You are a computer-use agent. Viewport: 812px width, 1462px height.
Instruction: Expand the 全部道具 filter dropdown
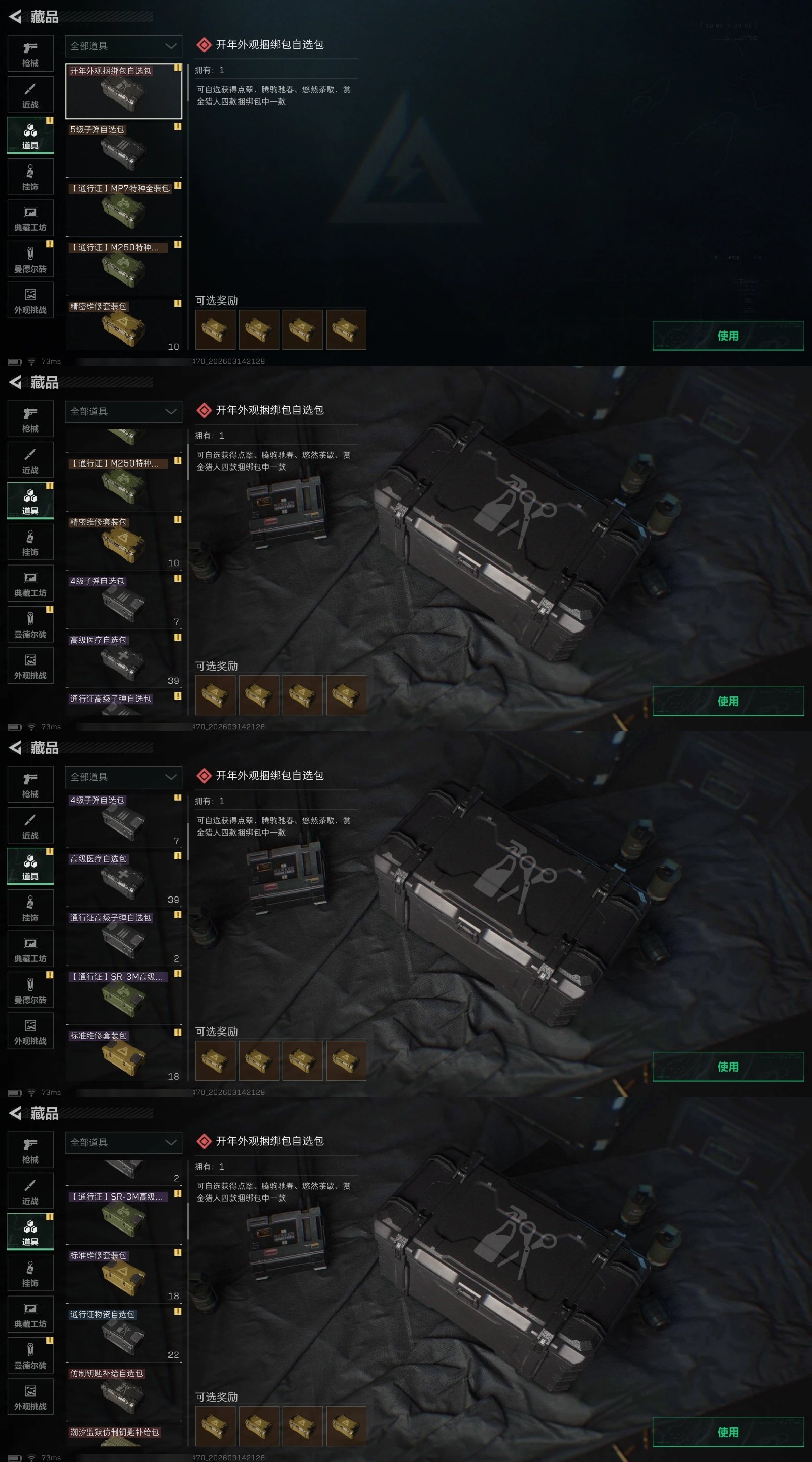click(124, 46)
